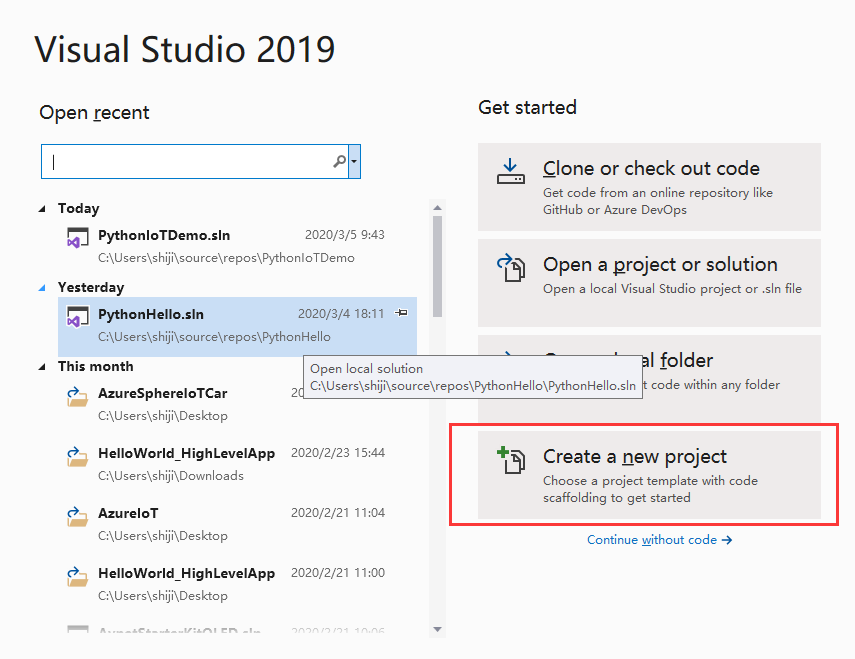Click the date 2020/2/23 15:44
855x659 pixels.
point(338,453)
